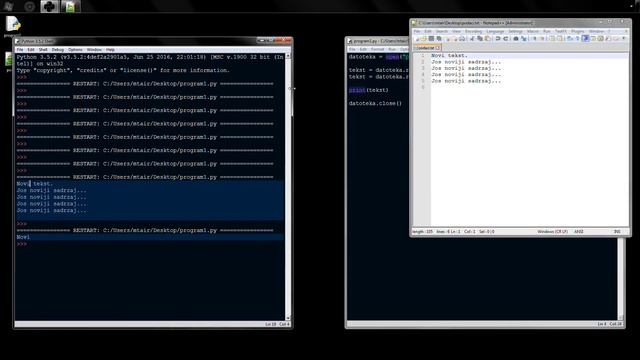Open Shell menu in Python Shell window
Viewport: 640px width, 360px height.
coord(43,49)
